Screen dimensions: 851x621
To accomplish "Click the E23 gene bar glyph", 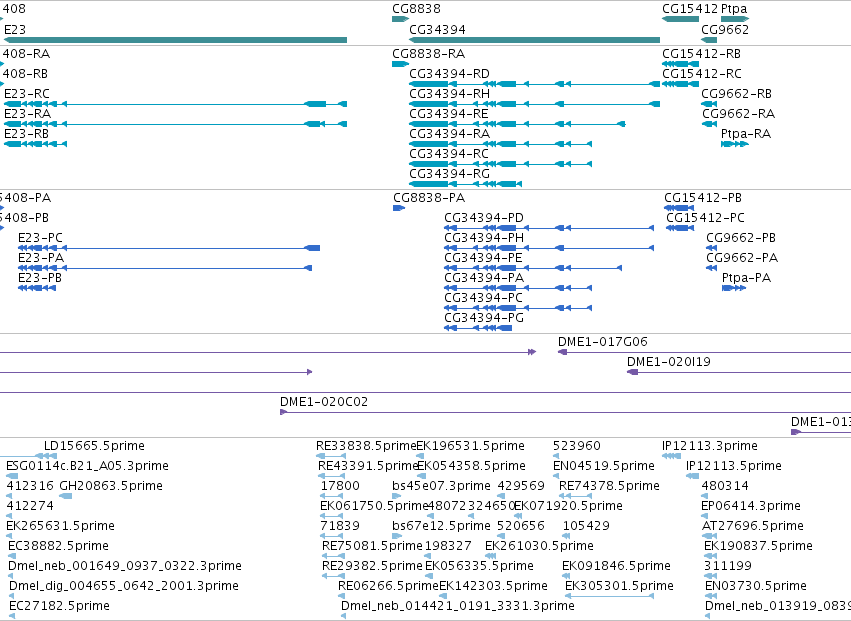I will pos(175,40).
